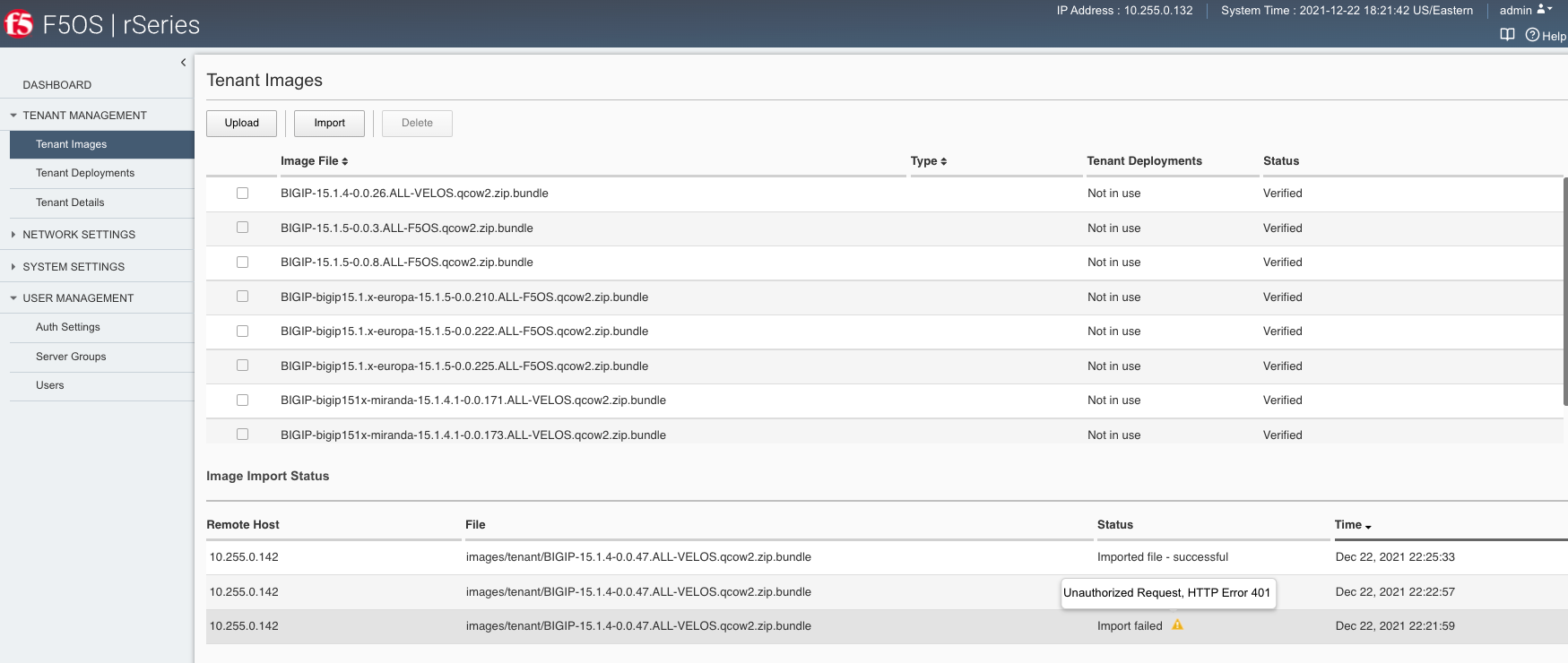Check the europa 0.0.222 image row
The height and width of the screenshot is (663, 1568).
coord(242,331)
